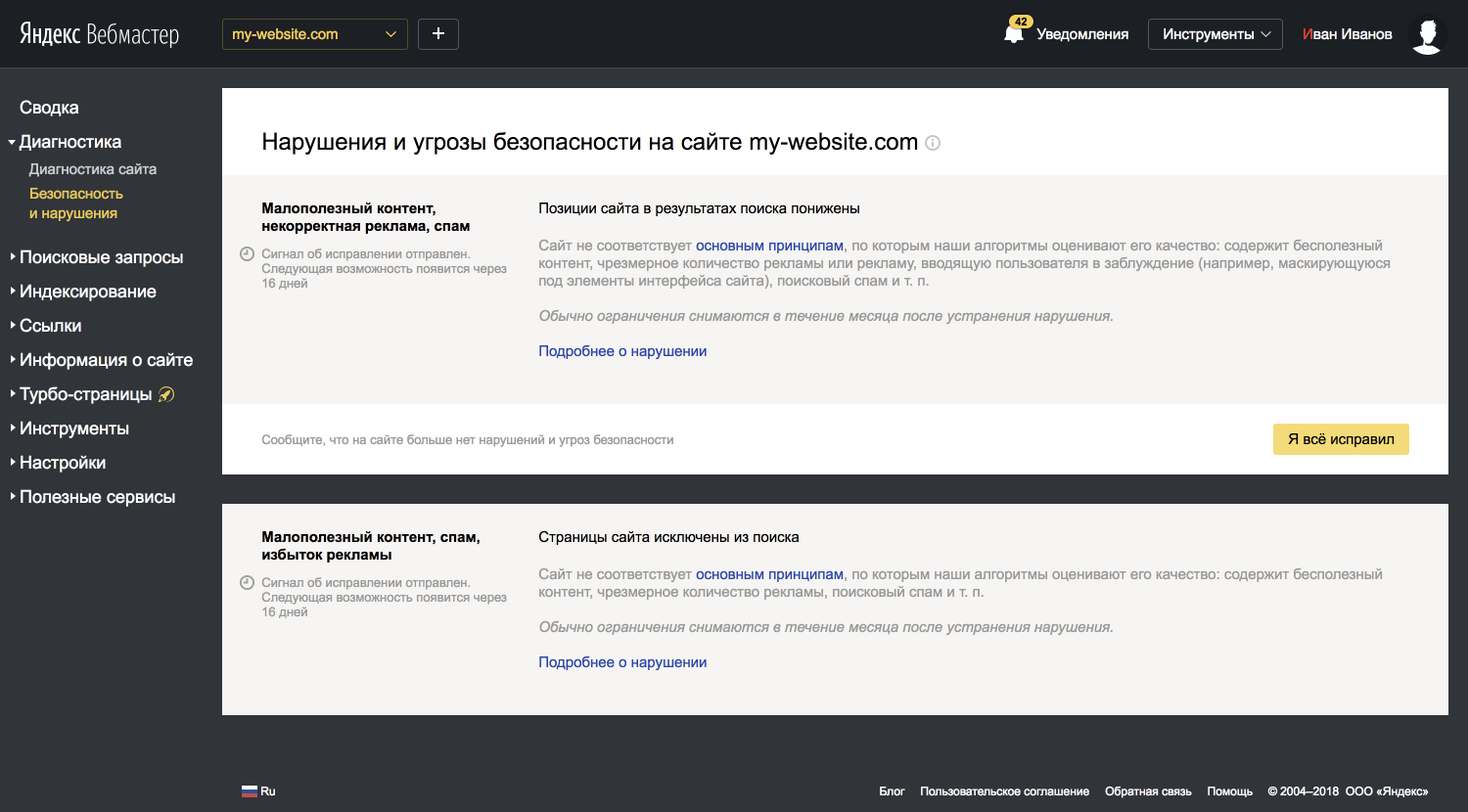Click the Russian flag language icon
The height and width of the screenshot is (812, 1468).
coord(250,791)
